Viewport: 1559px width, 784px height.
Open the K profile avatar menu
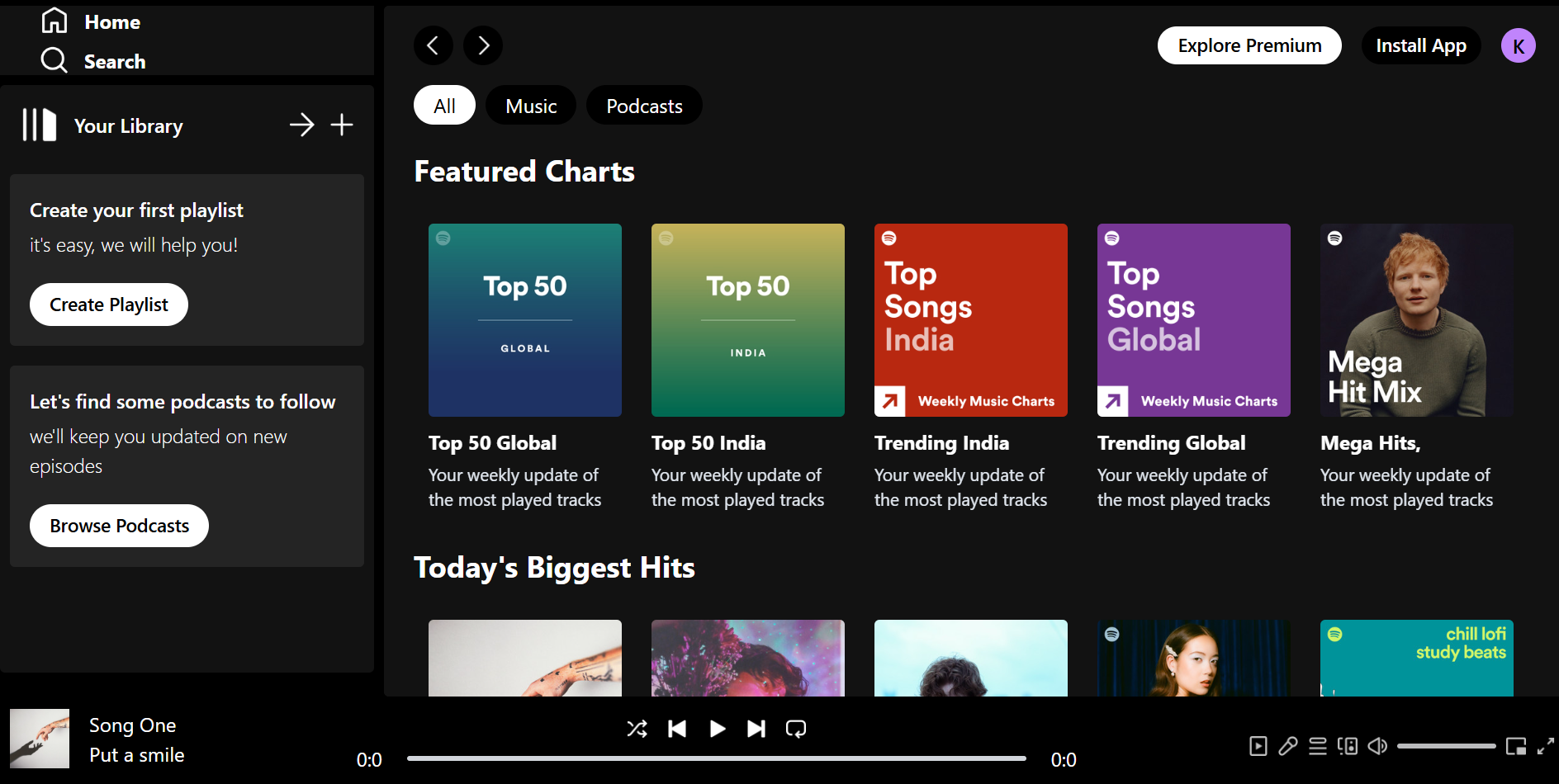click(x=1519, y=45)
